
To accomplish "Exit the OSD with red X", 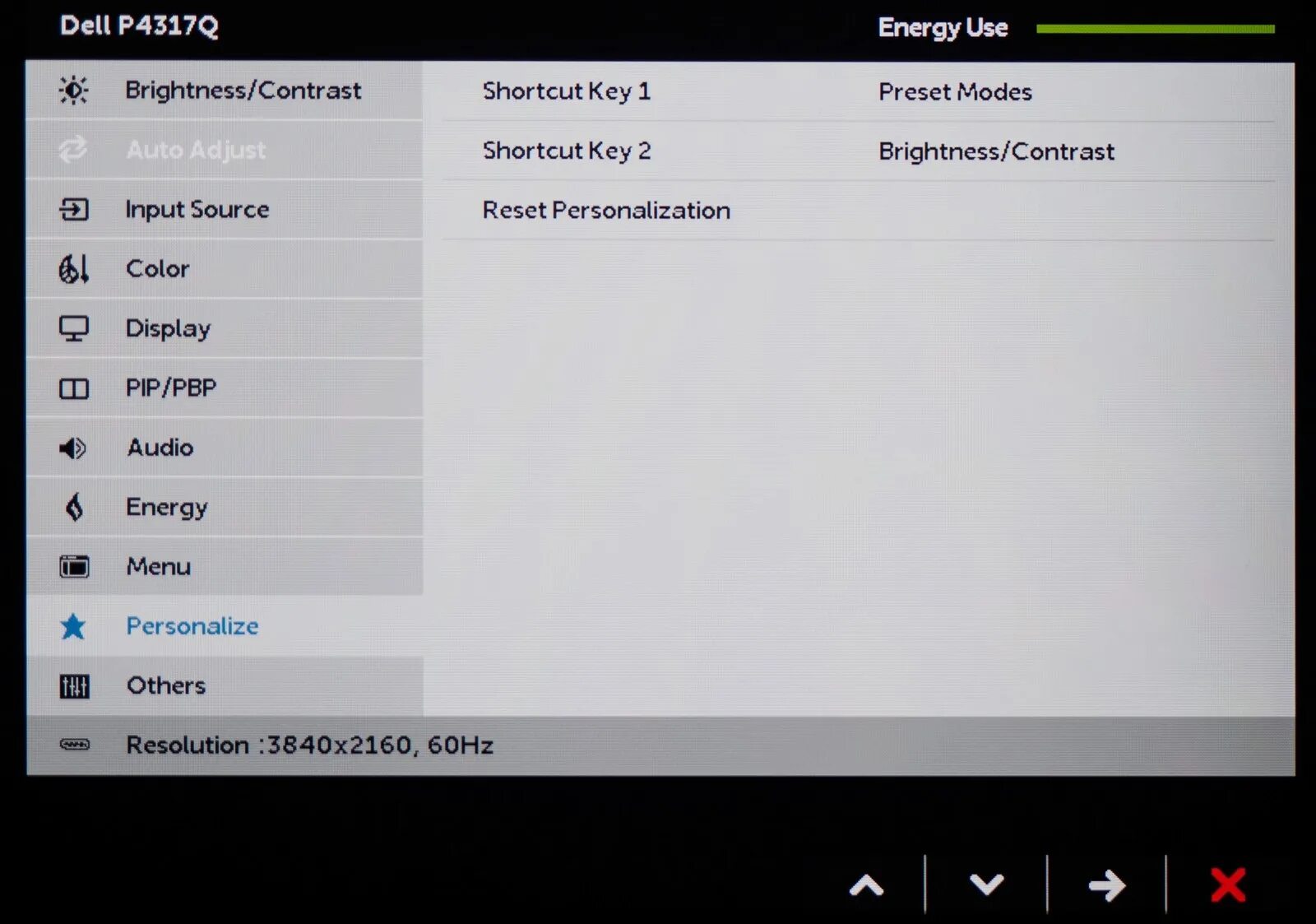I will click(x=1228, y=885).
